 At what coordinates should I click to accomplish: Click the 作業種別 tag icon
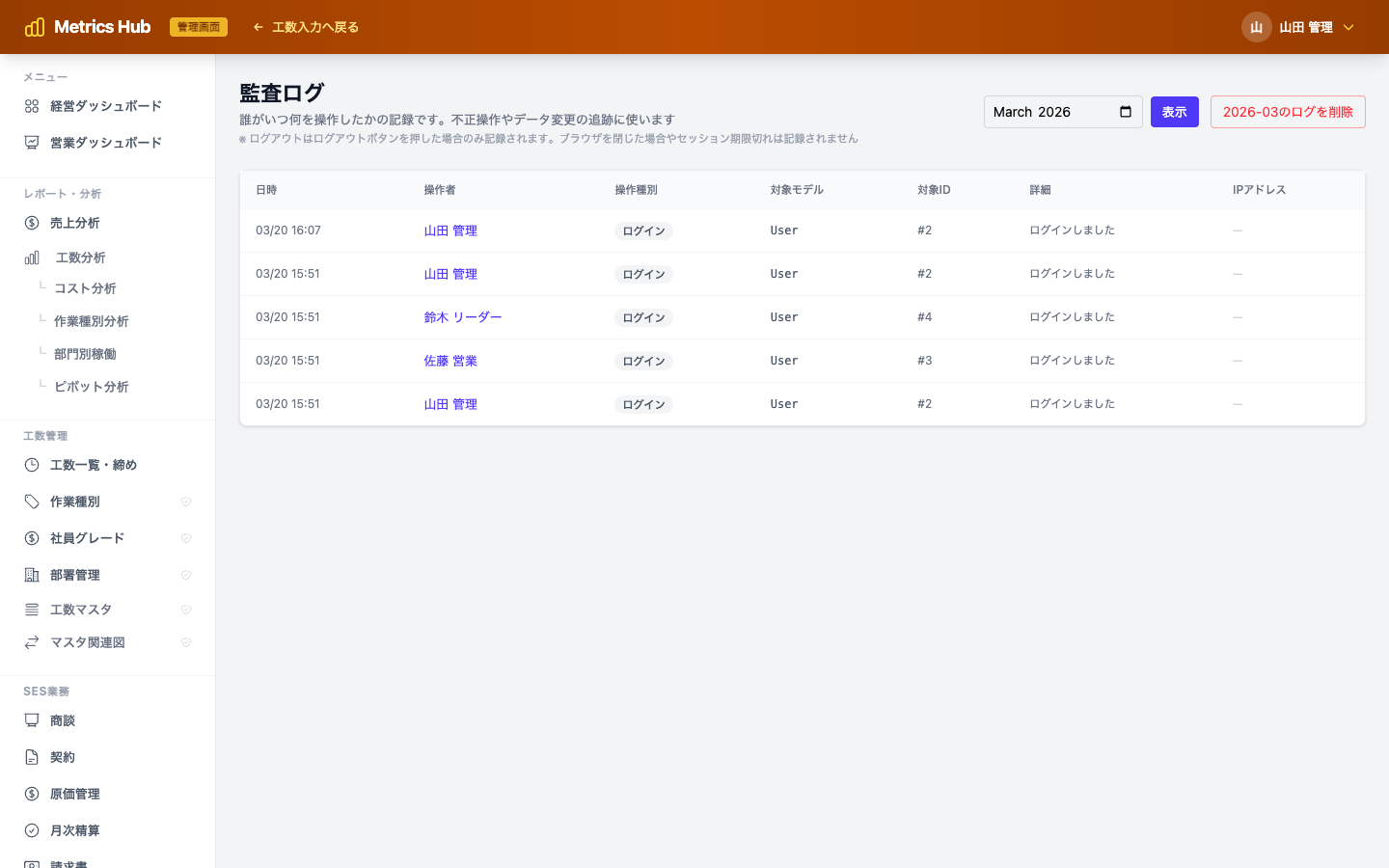pyautogui.click(x=32, y=502)
